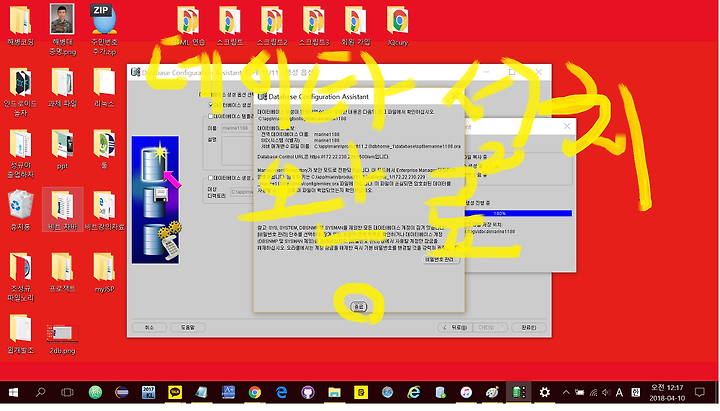Open Task View on the taskbar
720x411 pixels.
pos(67,393)
